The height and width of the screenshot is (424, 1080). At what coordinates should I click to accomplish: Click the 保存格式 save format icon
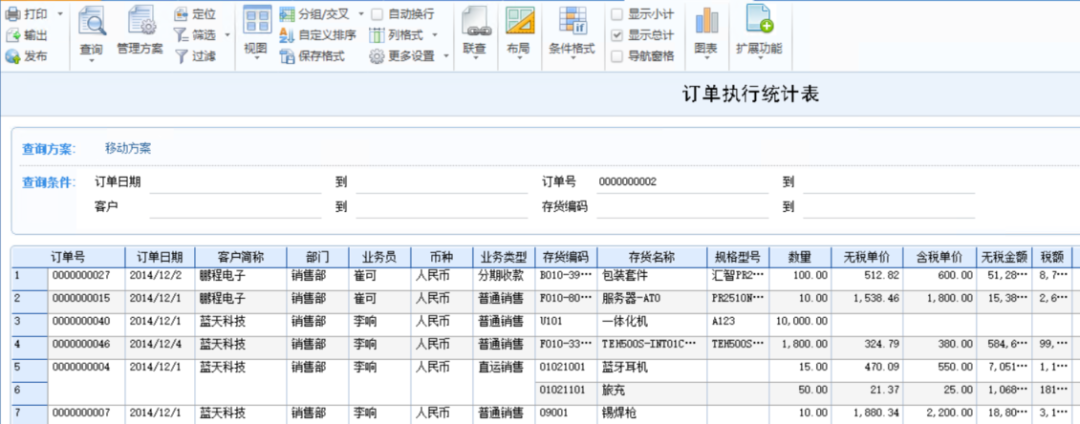(287, 56)
